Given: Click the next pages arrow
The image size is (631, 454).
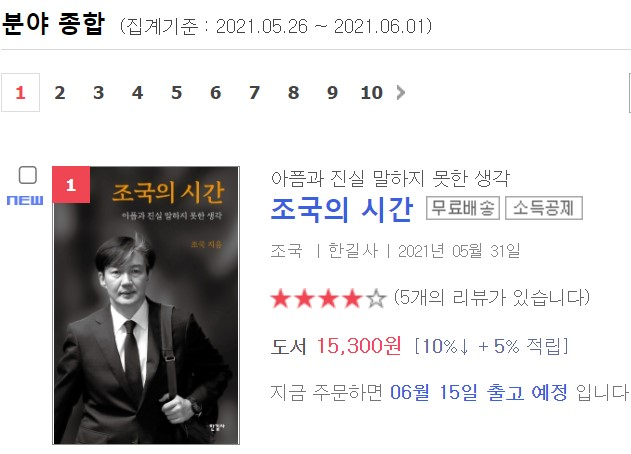Looking at the screenshot, I should coord(400,93).
